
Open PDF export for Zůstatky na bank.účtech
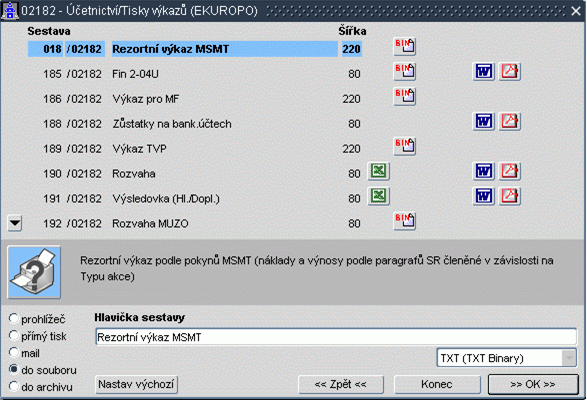[x=510, y=121]
